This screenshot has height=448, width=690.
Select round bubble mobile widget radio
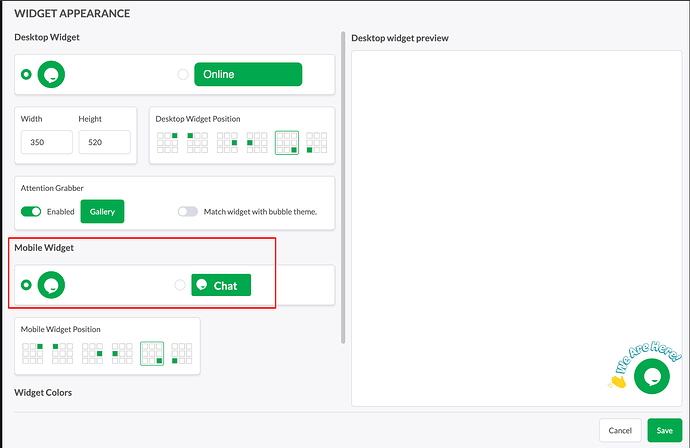click(25, 285)
